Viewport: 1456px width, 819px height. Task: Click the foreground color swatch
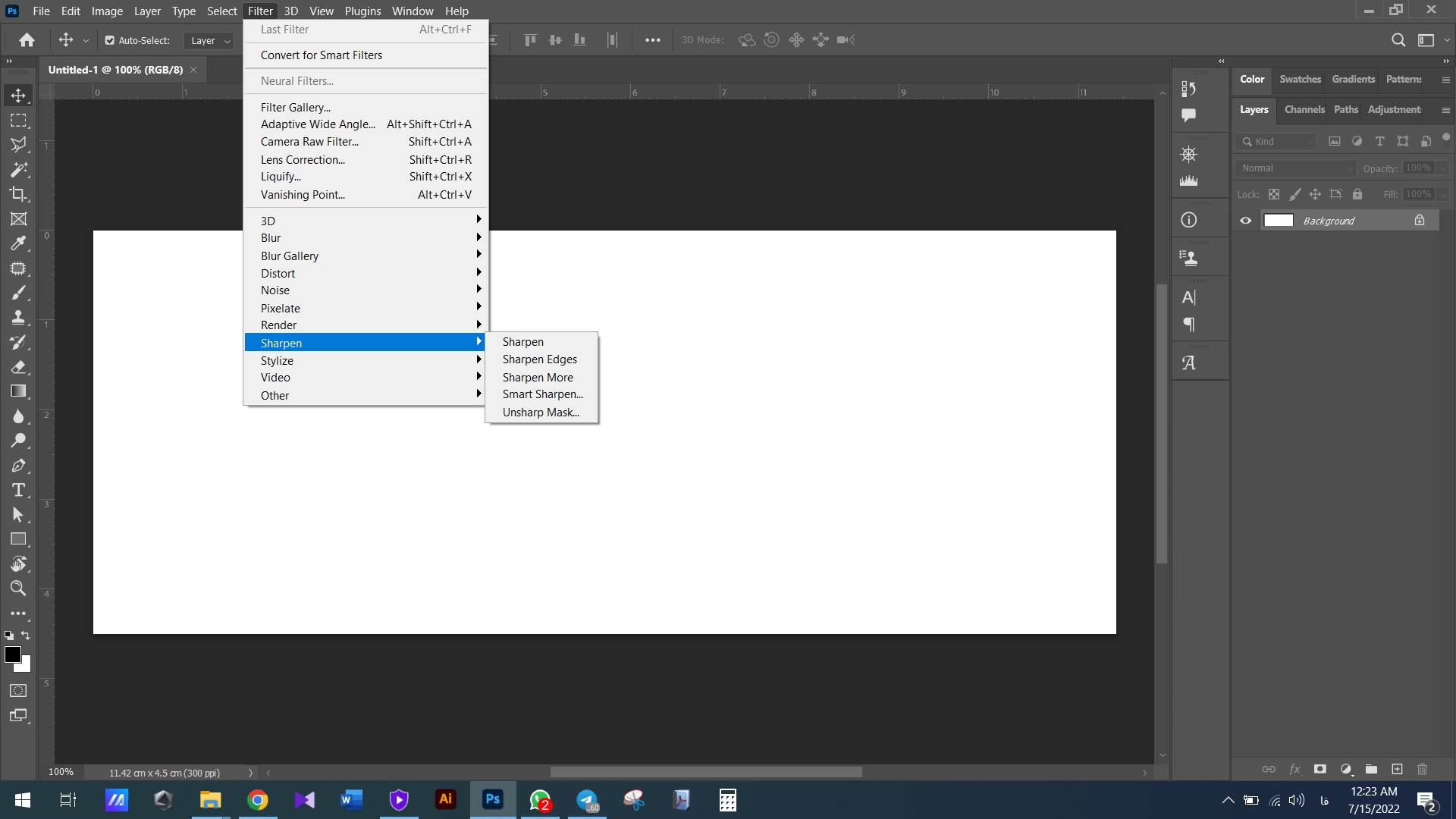coord(12,654)
